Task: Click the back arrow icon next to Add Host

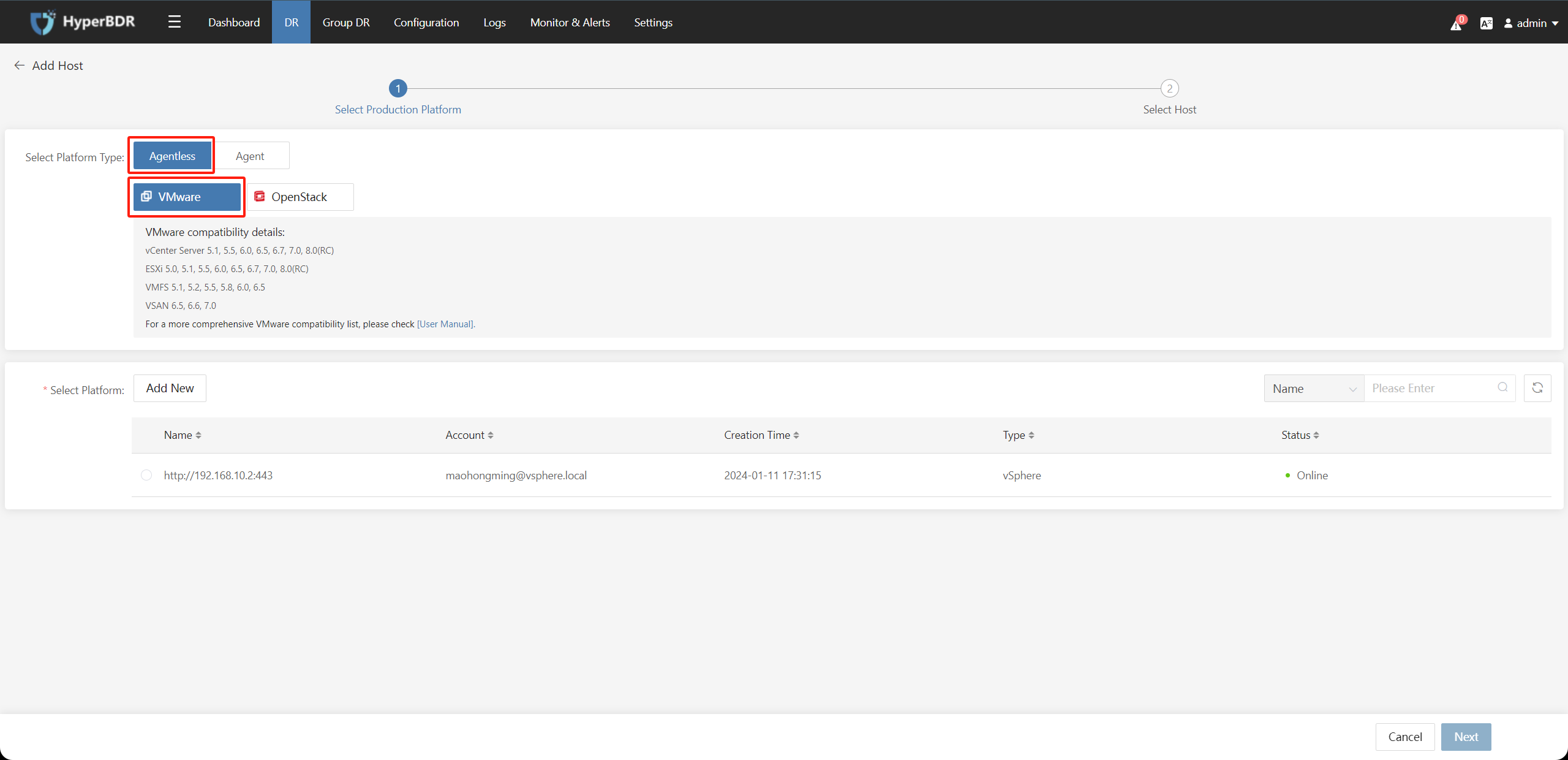Action: click(x=19, y=65)
